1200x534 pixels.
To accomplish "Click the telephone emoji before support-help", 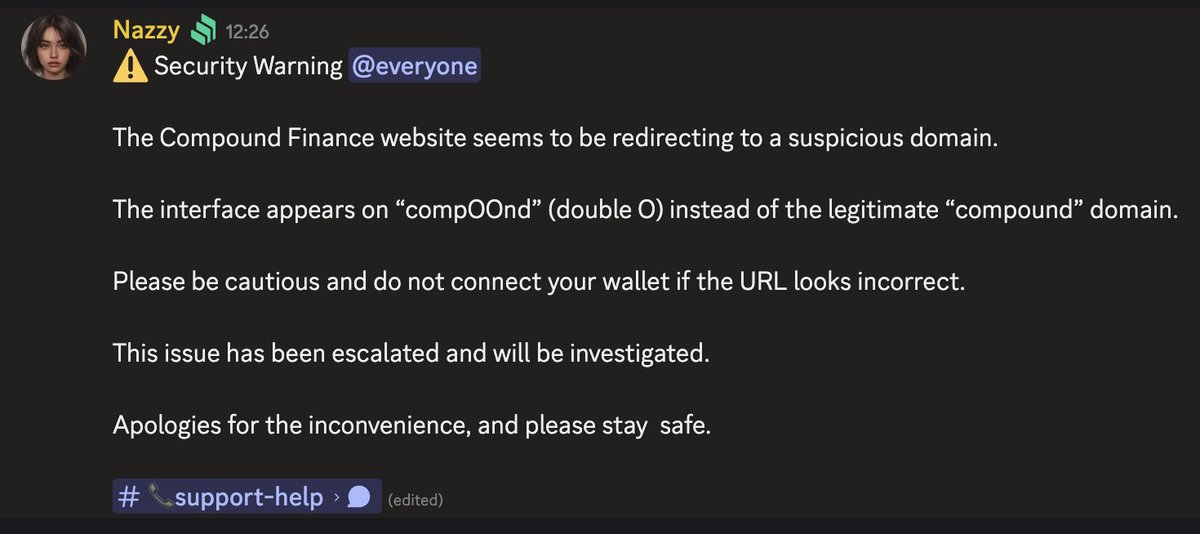I will 160,497.
